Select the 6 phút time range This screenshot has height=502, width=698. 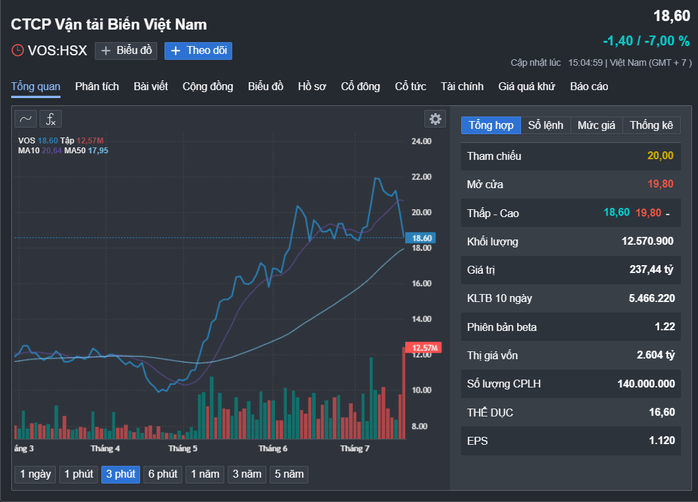[x=163, y=474]
